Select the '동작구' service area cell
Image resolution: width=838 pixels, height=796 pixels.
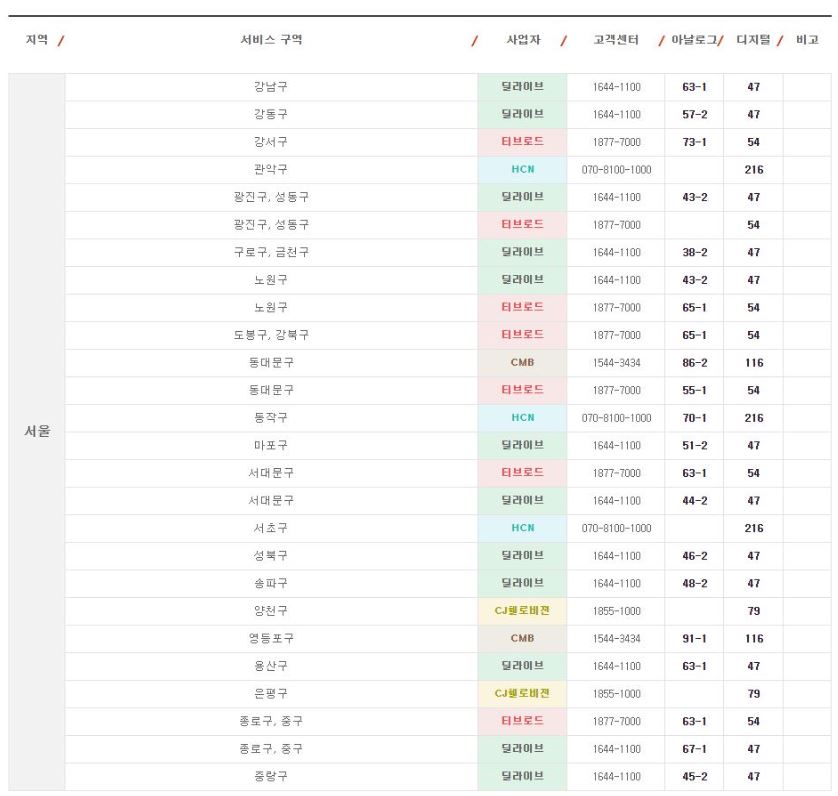click(271, 418)
